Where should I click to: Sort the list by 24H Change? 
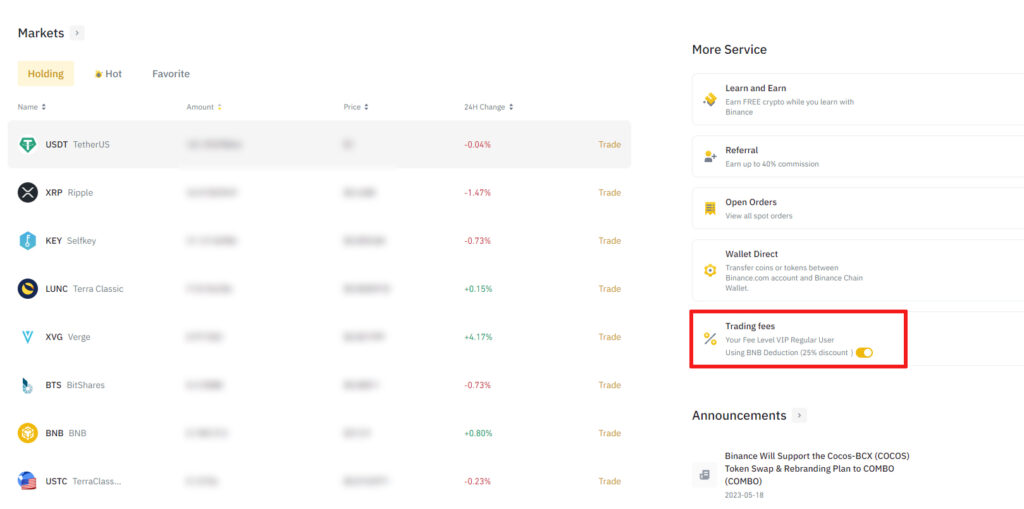click(x=488, y=107)
